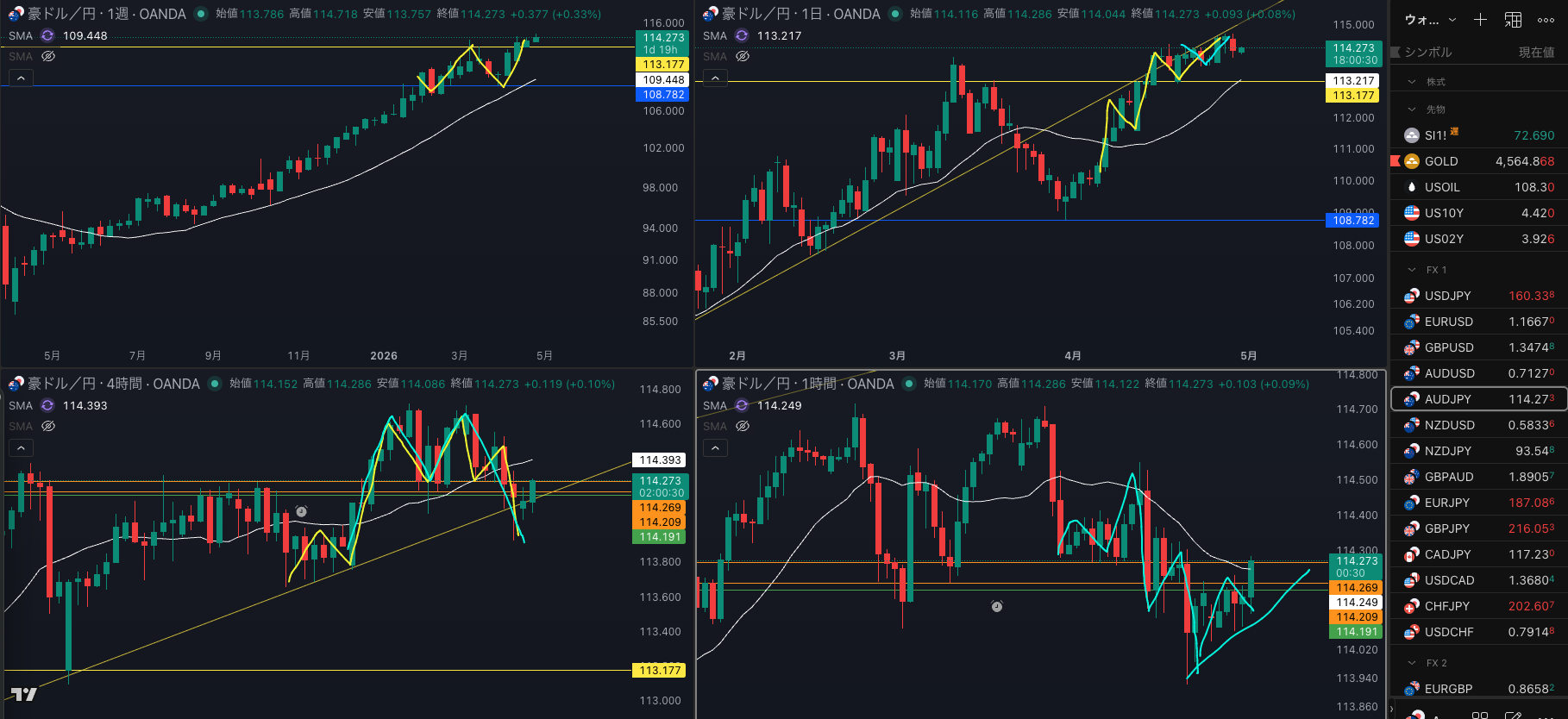Collapse the indicator legend on the weekly chart
Viewport: 1568px width, 719px height.
point(21,78)
